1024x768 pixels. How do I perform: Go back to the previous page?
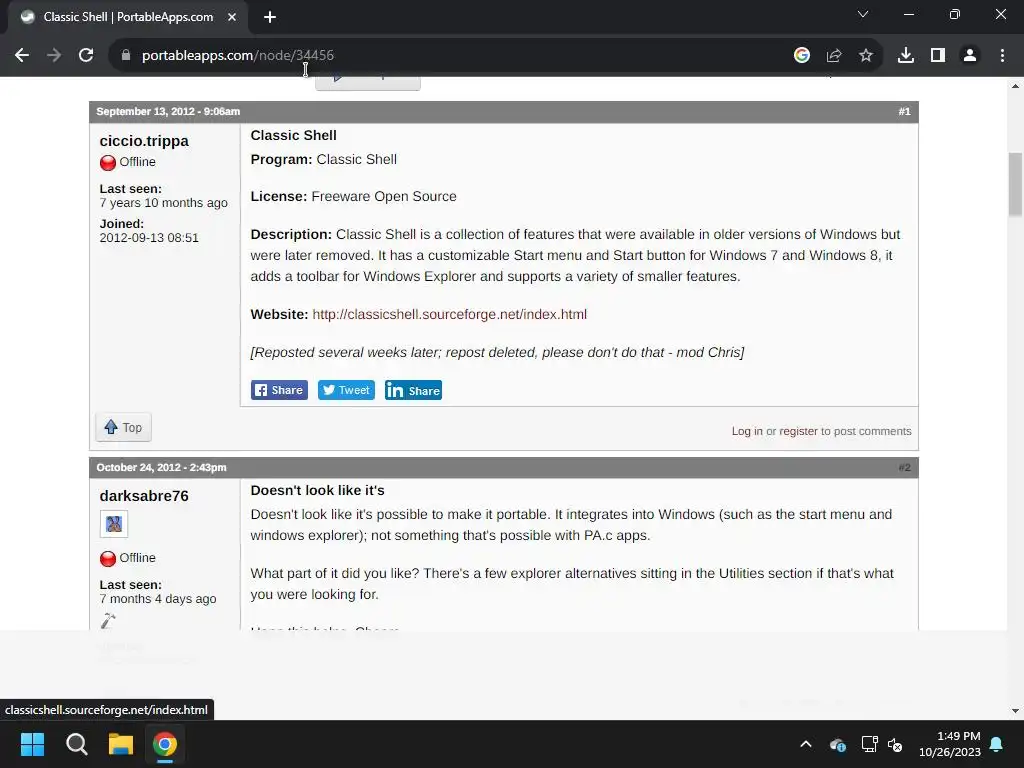point(22,56)
